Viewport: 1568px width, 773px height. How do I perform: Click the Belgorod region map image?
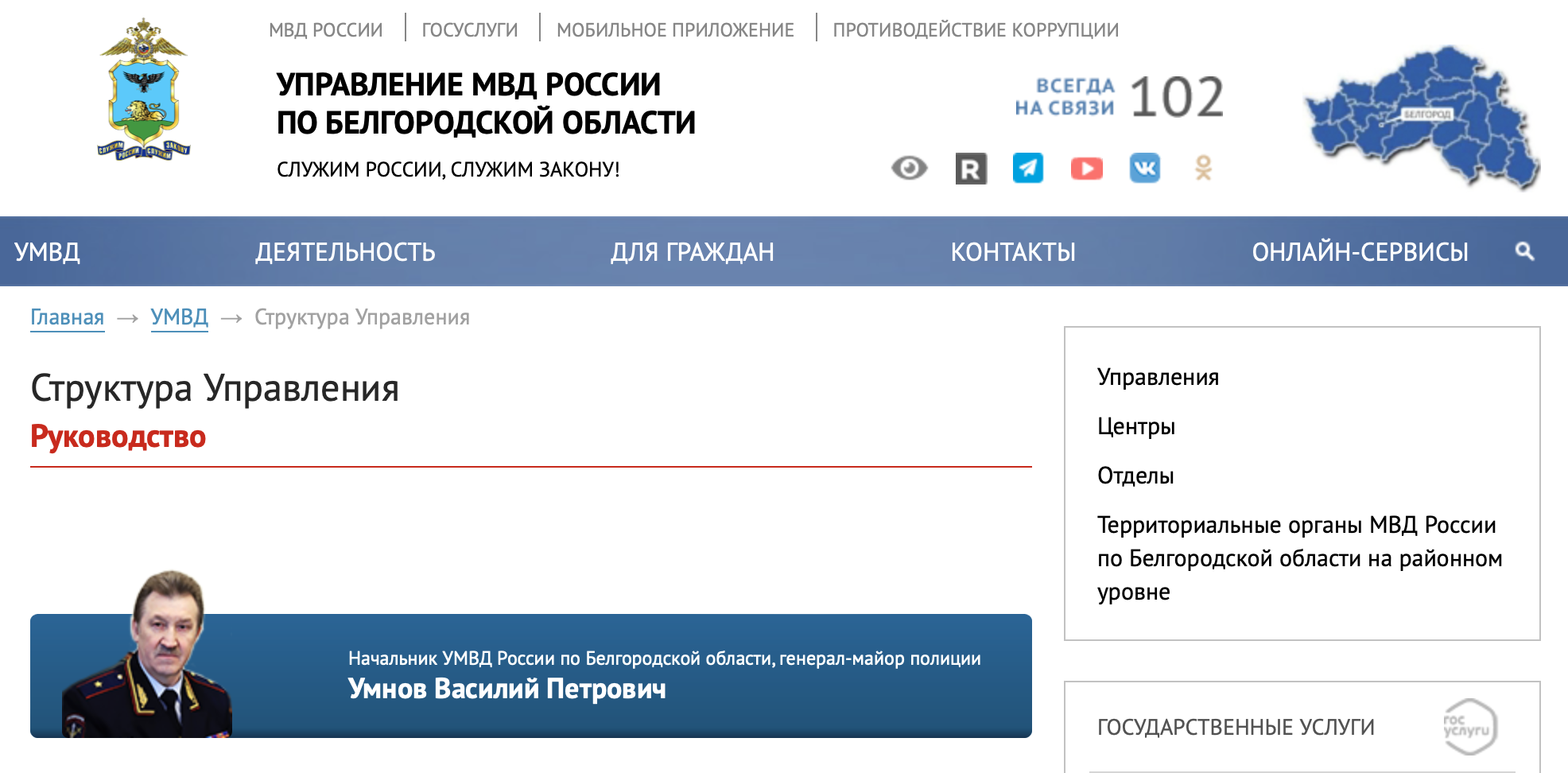[x=1422, y=117]
